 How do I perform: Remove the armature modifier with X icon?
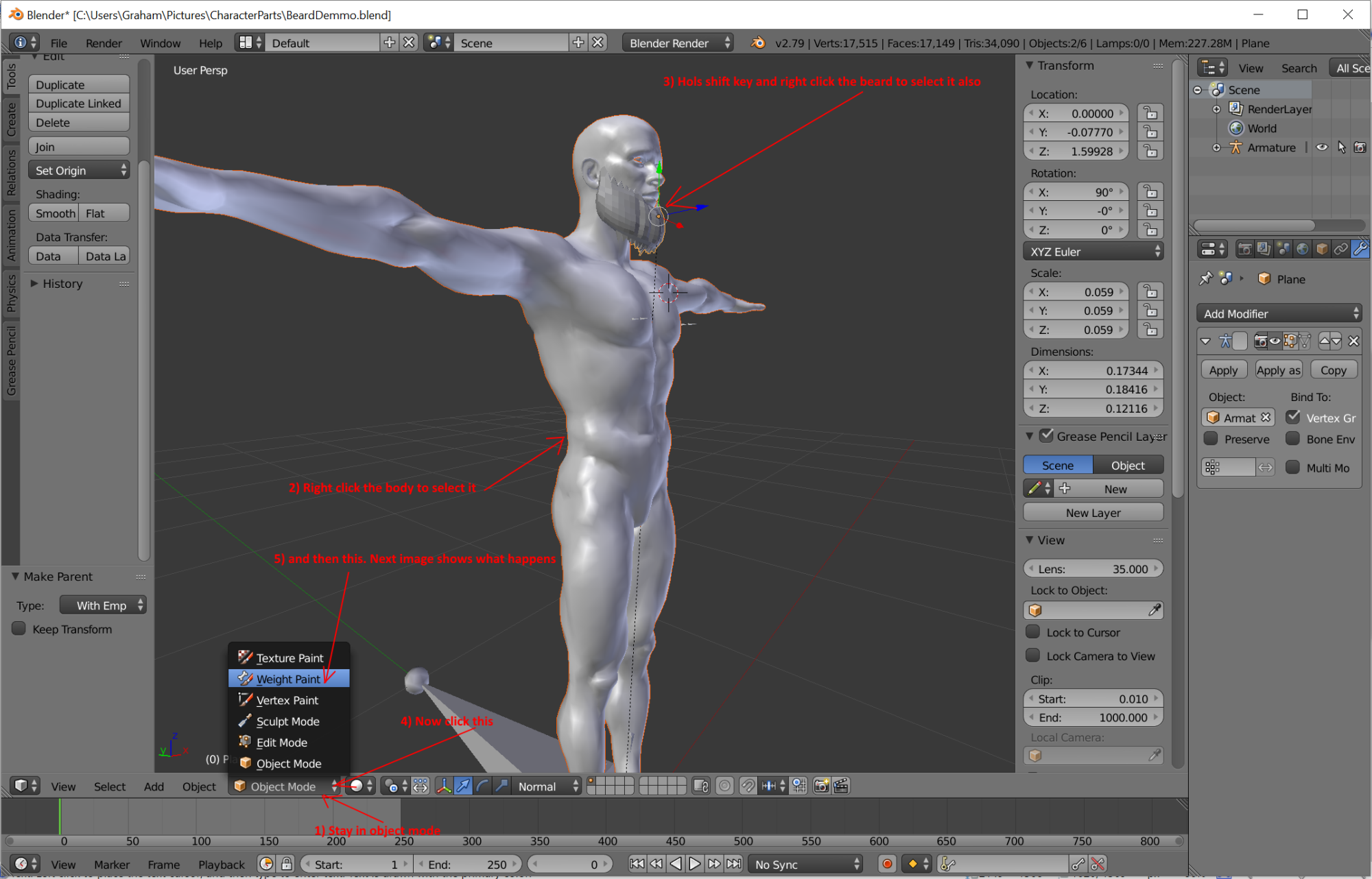pyautogui.click(x=1353, y=341)
